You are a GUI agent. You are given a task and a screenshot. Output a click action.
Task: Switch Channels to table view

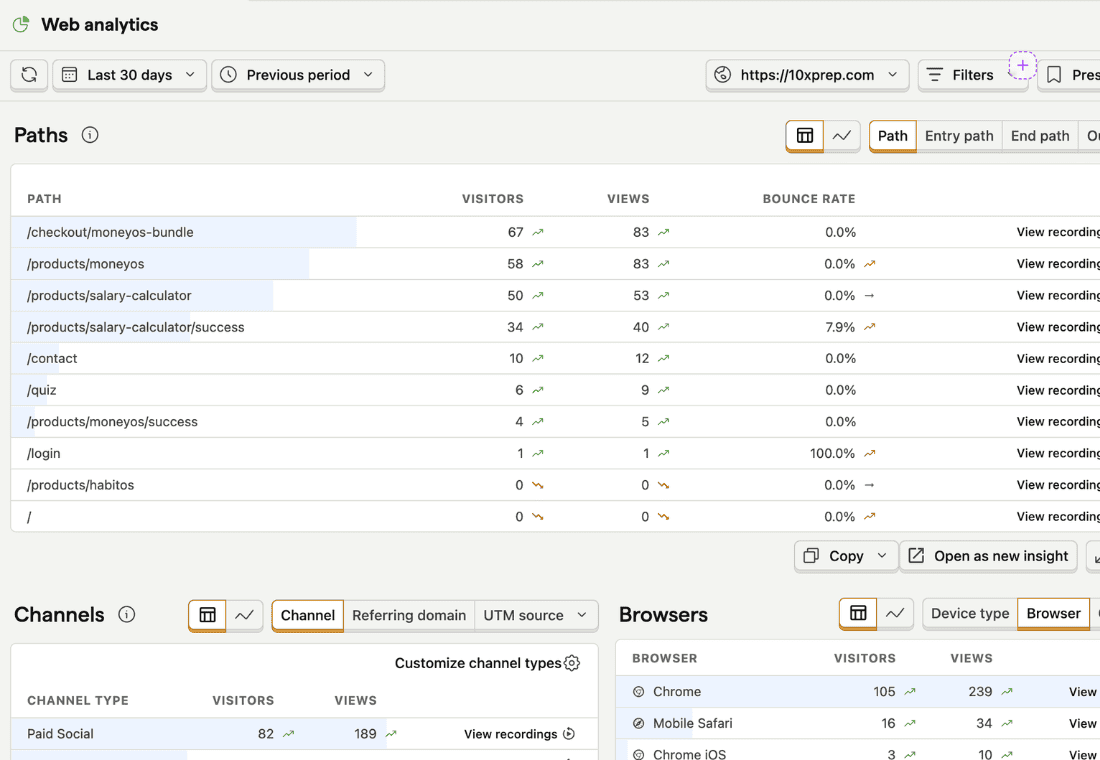(207, 615)
